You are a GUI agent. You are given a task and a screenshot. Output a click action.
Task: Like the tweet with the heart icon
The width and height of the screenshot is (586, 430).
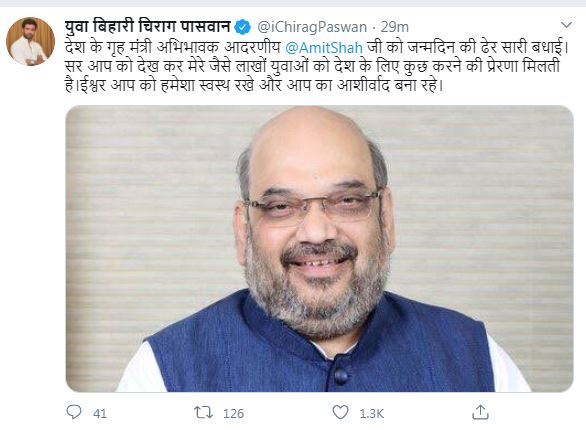coord(340,412)
